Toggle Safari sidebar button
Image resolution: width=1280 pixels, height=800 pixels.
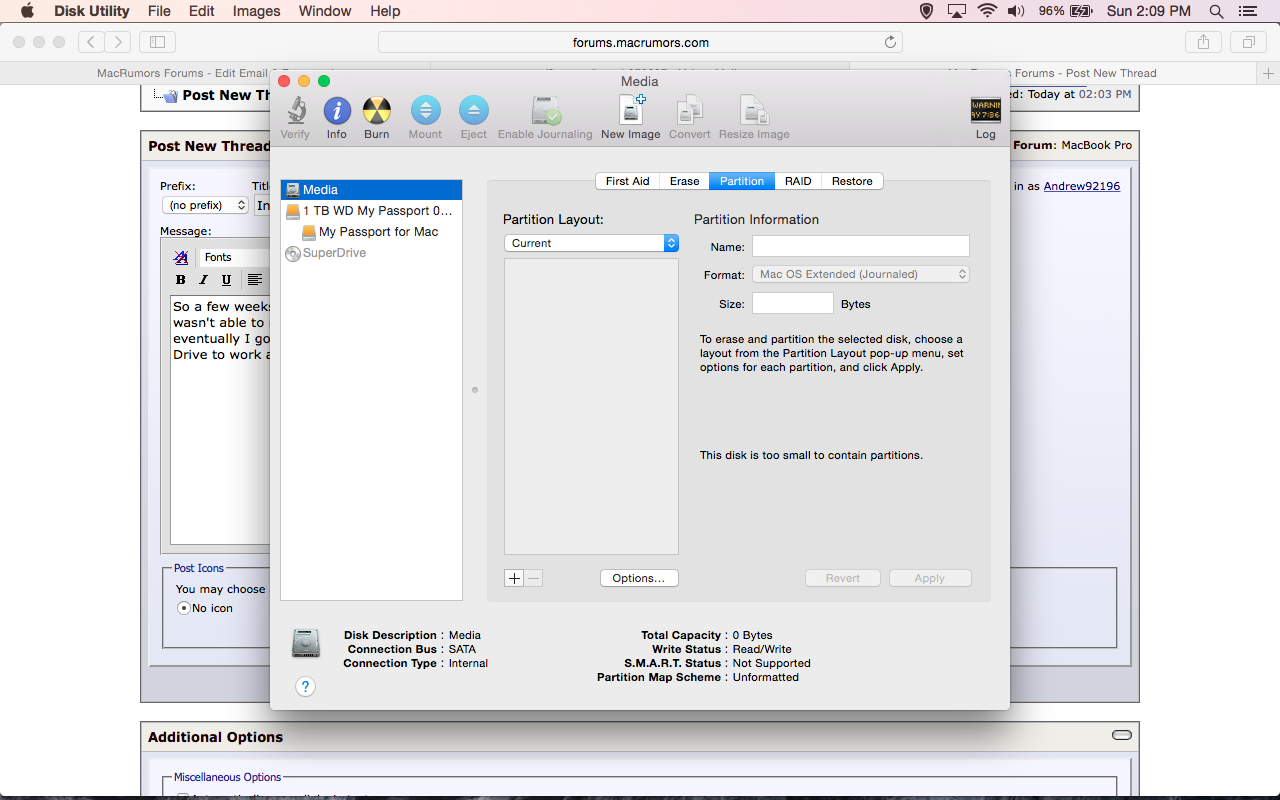158,42
